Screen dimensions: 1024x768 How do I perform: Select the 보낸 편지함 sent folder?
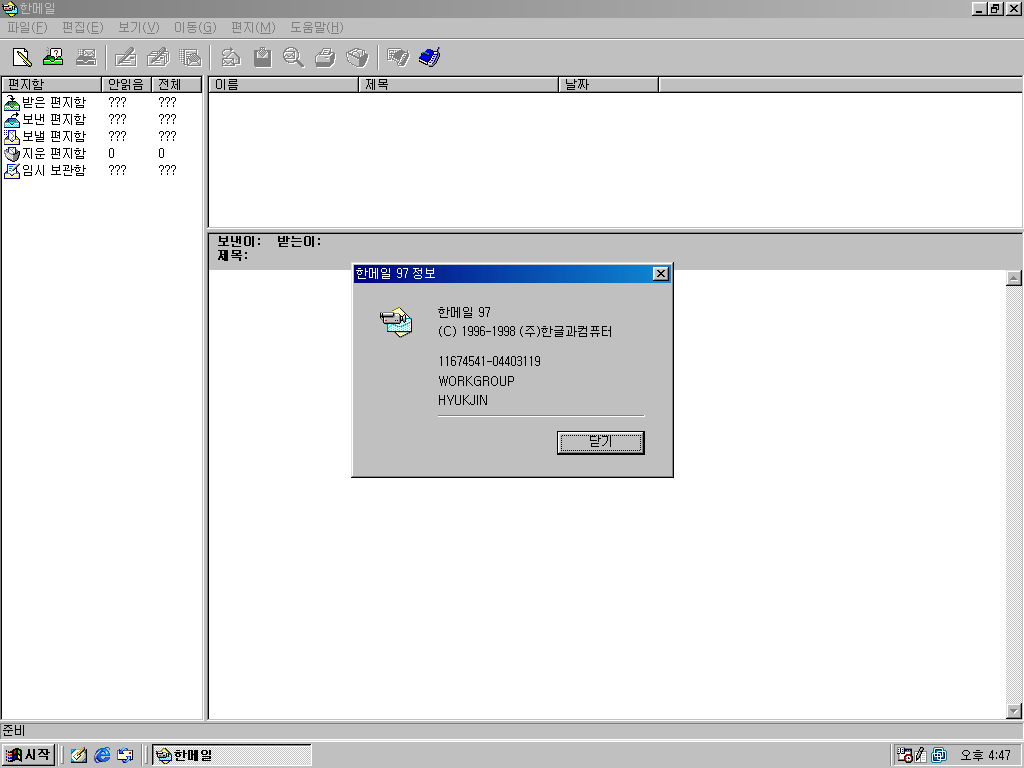point(45,119)
